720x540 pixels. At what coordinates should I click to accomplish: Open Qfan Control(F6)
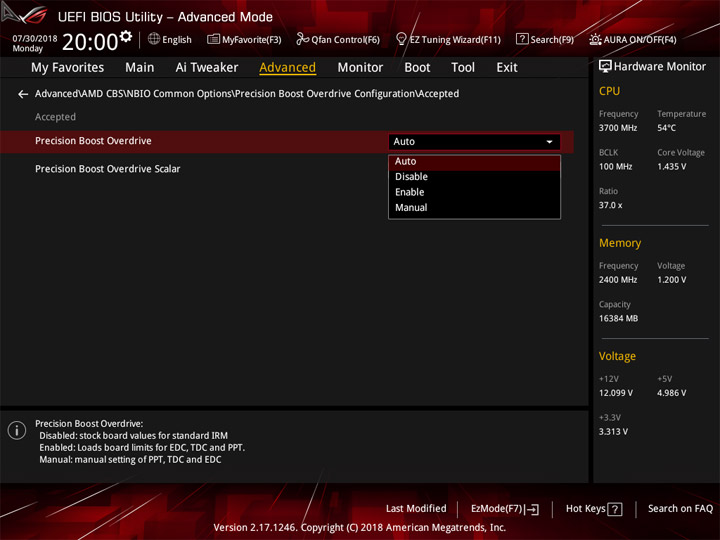(x=338, y=39)
